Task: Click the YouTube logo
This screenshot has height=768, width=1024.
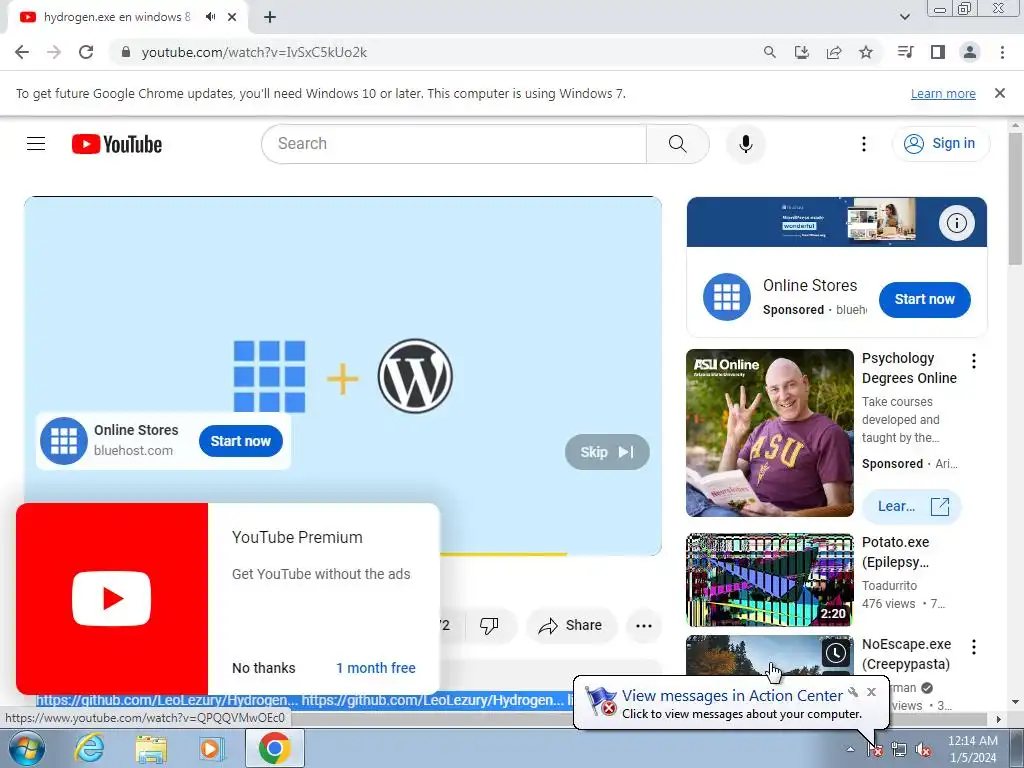Action: (117, 144)
